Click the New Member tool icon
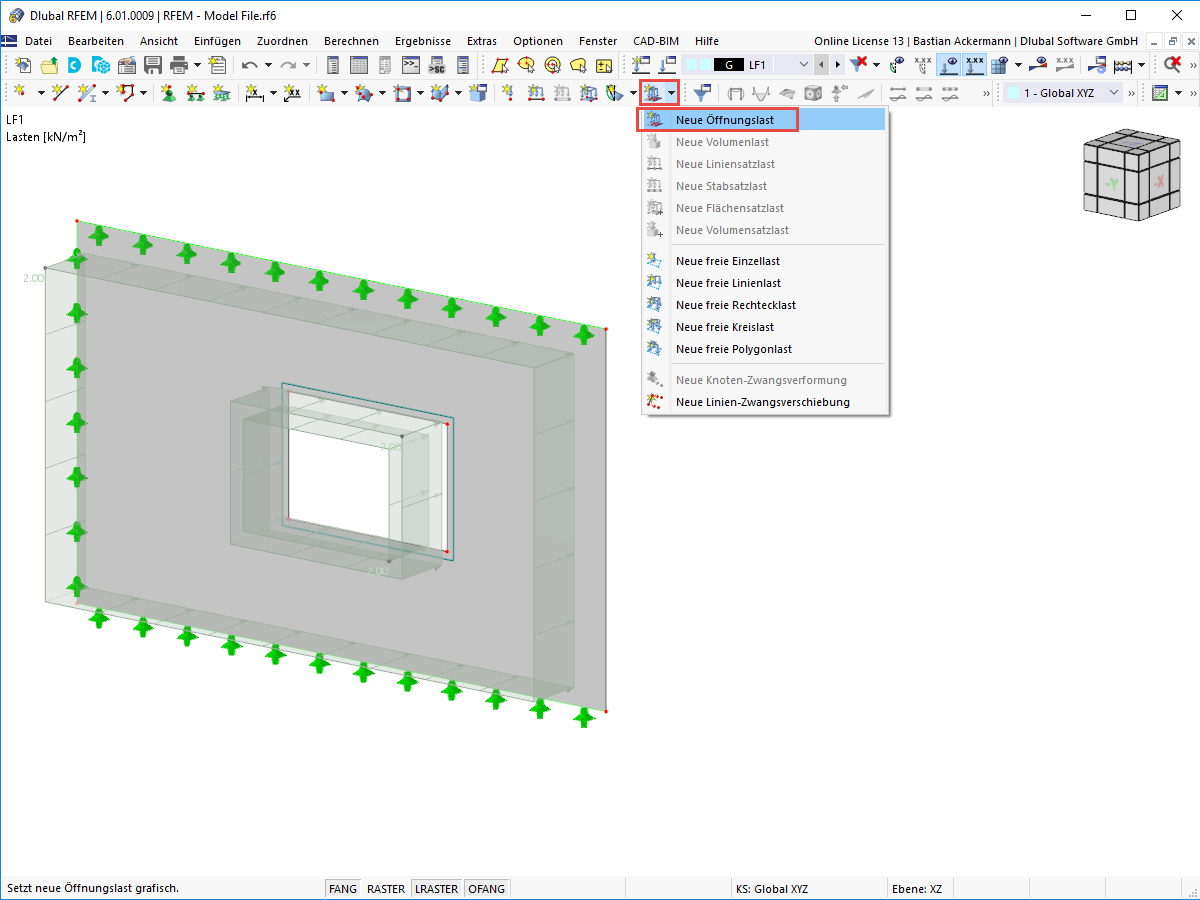Image resolution: width=1200 pixels, height=900 pixels. (86, 93)
